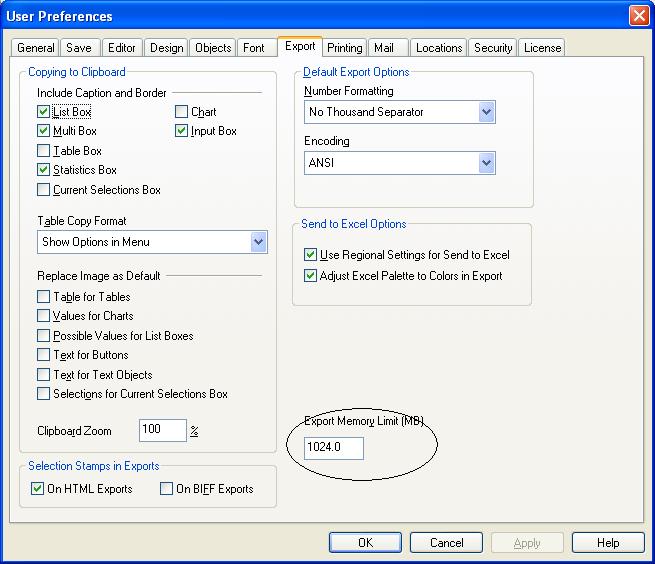
Task: Go to the Editor tab
Action: click(x=122, y=48)
